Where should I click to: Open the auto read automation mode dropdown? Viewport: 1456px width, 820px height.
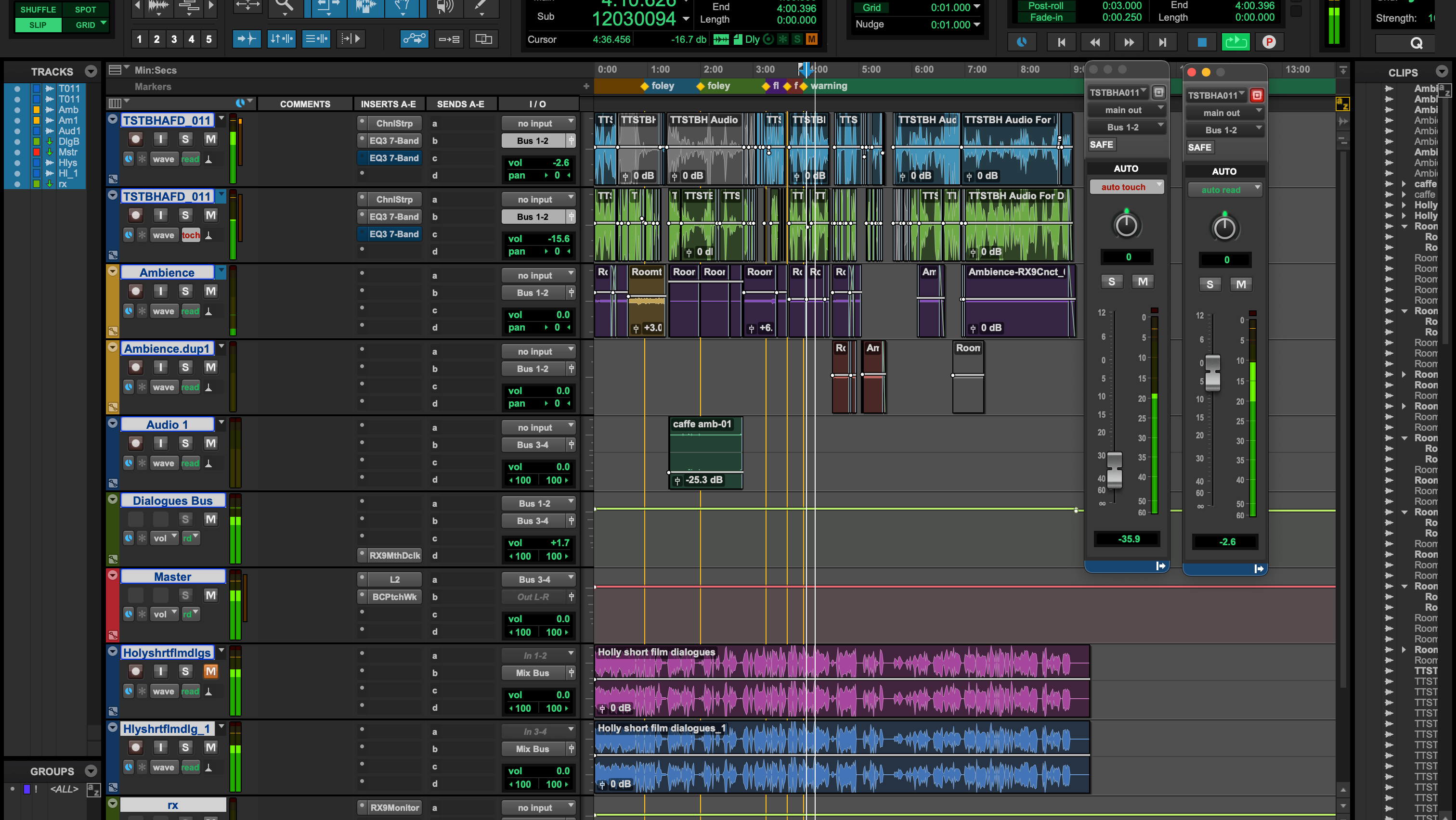(1224, 190)
